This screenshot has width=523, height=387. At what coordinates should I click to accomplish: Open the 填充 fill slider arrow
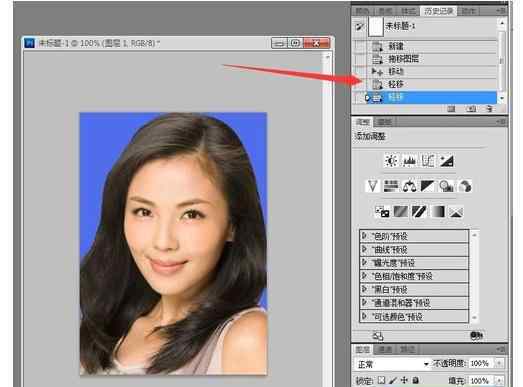coord(499,380)
